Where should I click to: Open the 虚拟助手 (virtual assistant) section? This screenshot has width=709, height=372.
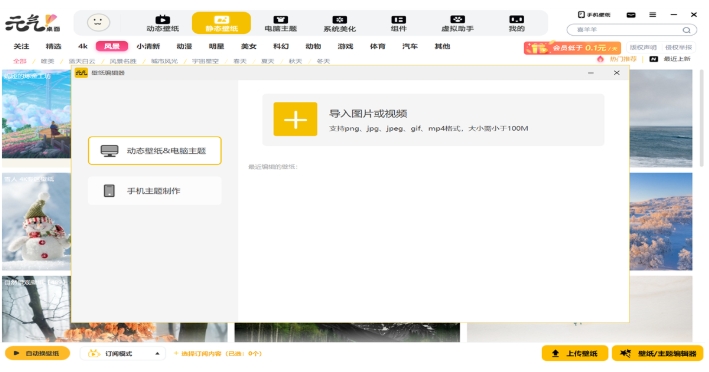458,23
